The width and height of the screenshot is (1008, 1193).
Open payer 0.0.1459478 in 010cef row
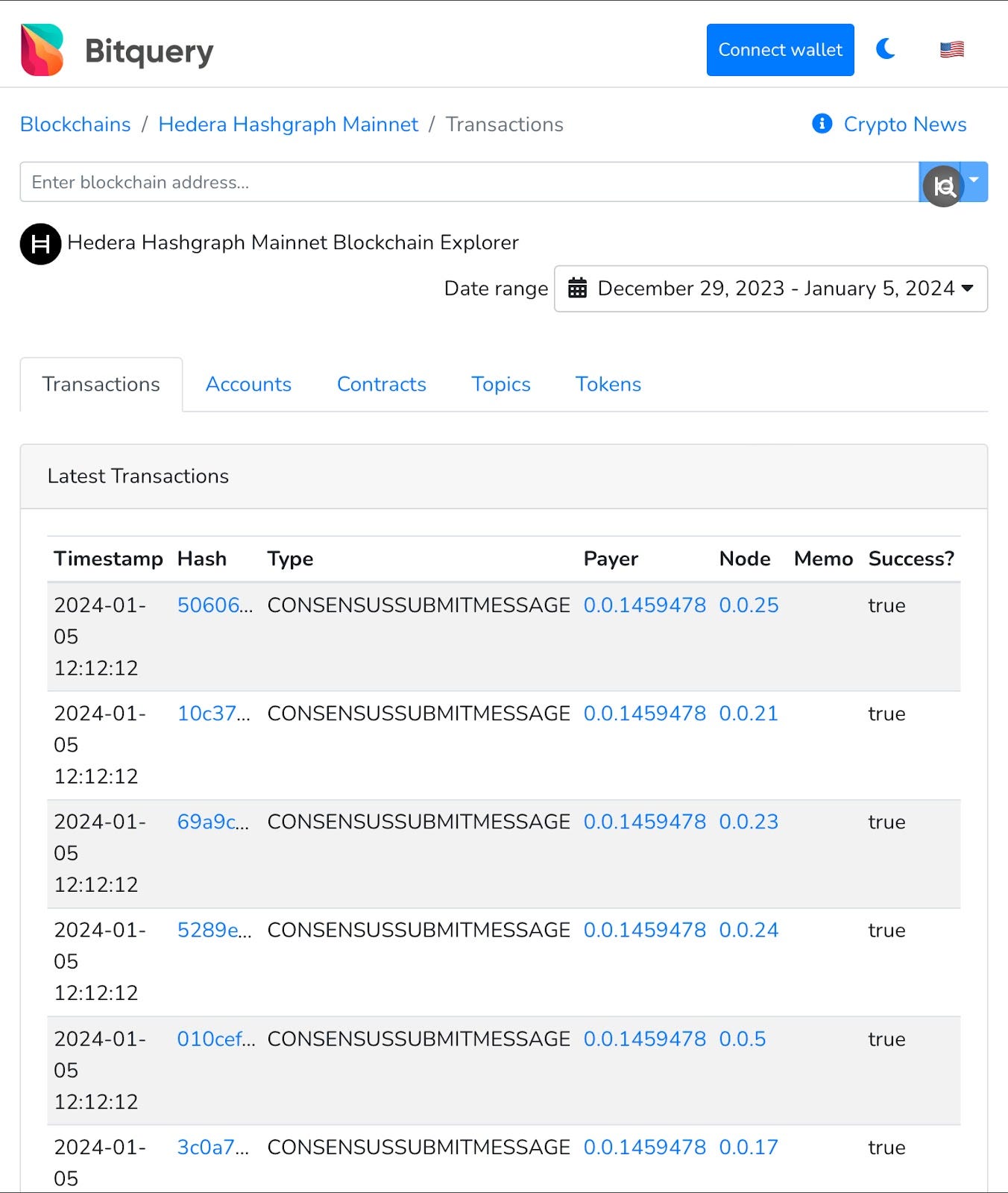pos(644,1039)
